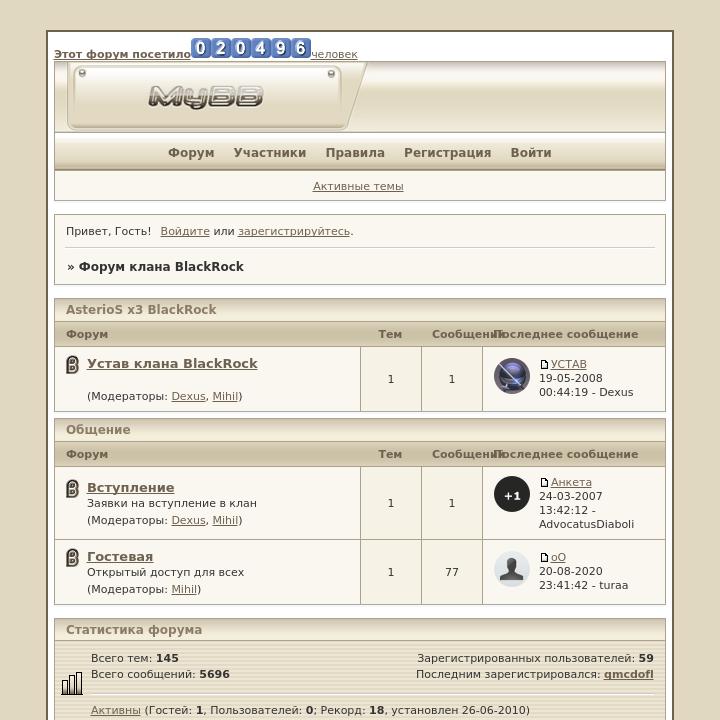Open the Вступление forum
Viewport: 720px width, 720px height.
[130, 487]
